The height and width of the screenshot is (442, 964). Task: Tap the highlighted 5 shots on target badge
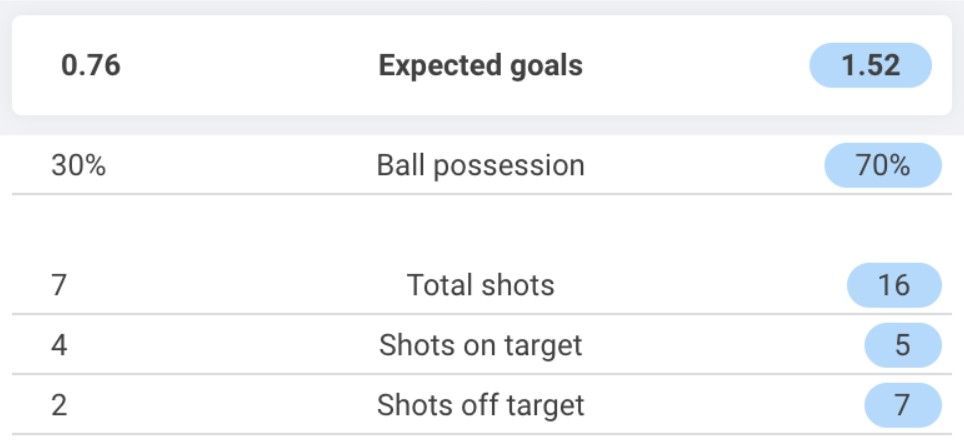pos(903,345)
